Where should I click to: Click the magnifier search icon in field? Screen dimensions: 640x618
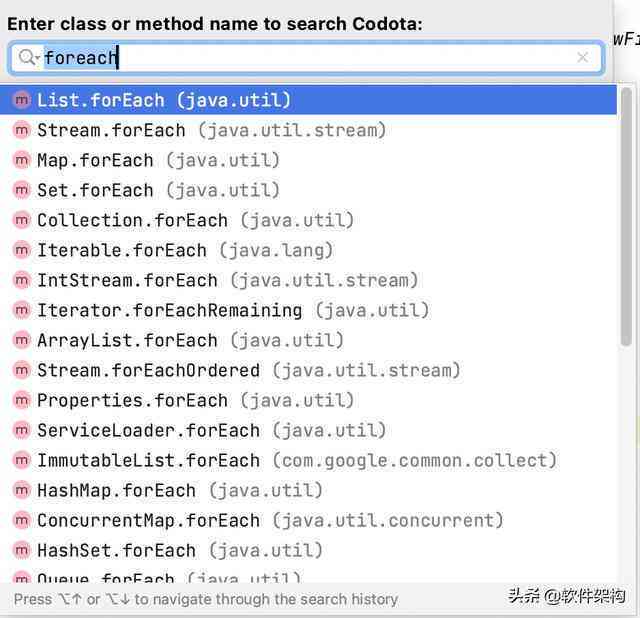(x=27, y=57)
